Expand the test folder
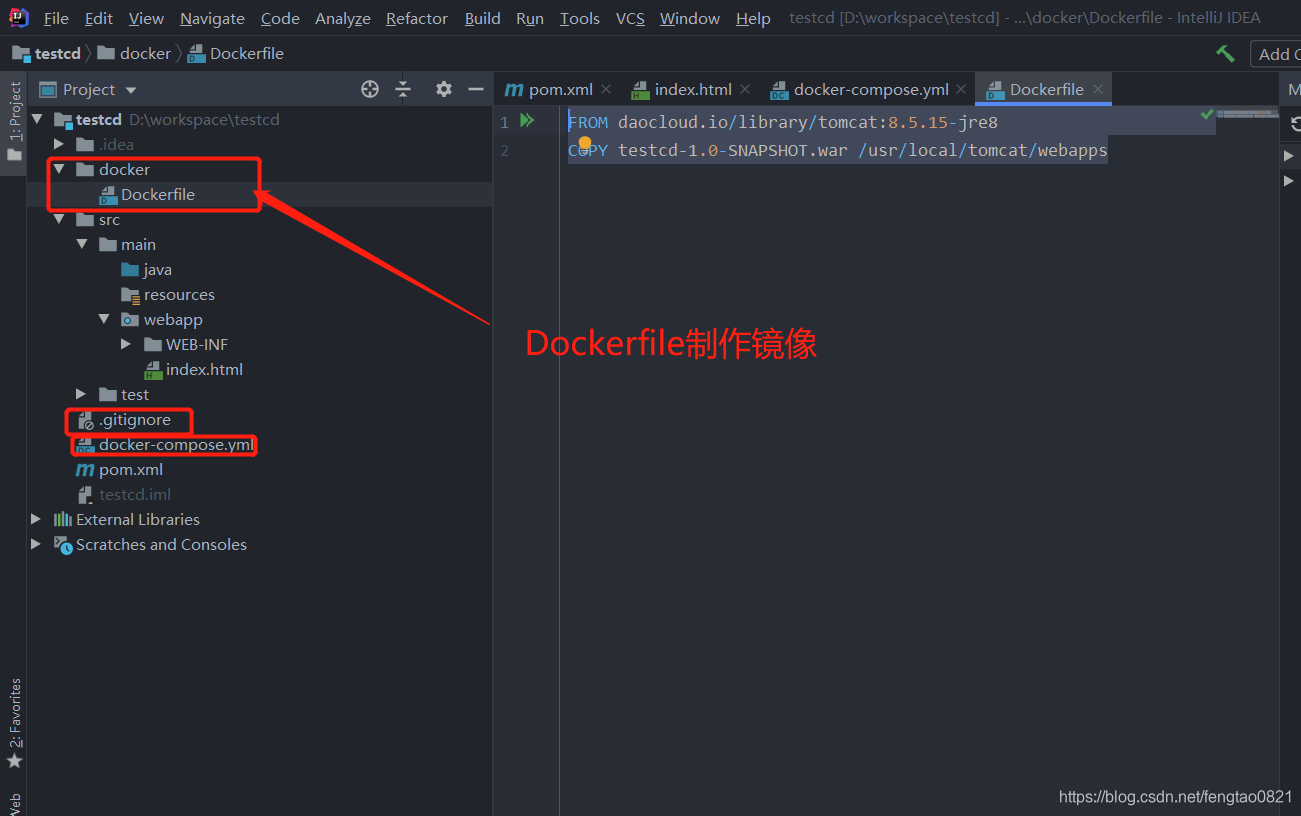1301x816 pixels. 82,394
